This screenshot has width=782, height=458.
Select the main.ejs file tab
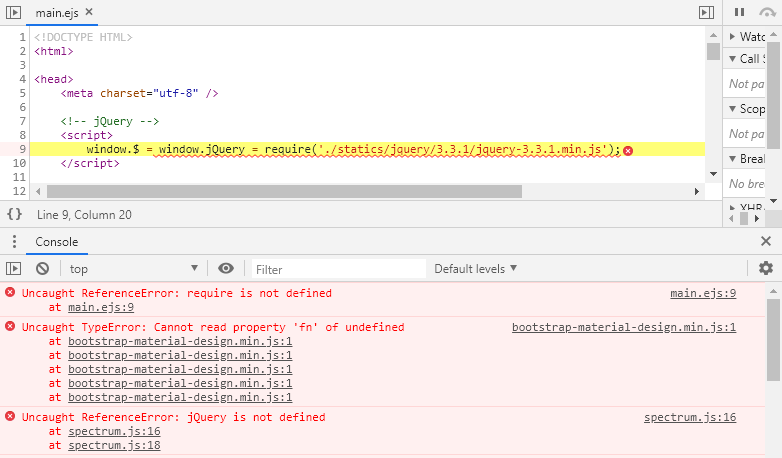pos(57,12)
